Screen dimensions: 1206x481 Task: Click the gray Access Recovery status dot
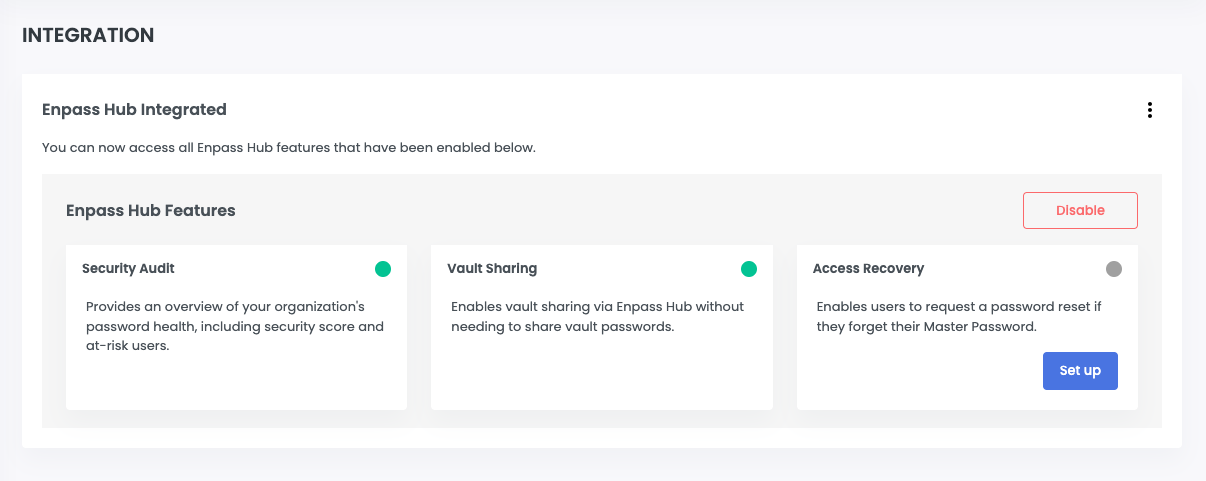coord(1114,269)
